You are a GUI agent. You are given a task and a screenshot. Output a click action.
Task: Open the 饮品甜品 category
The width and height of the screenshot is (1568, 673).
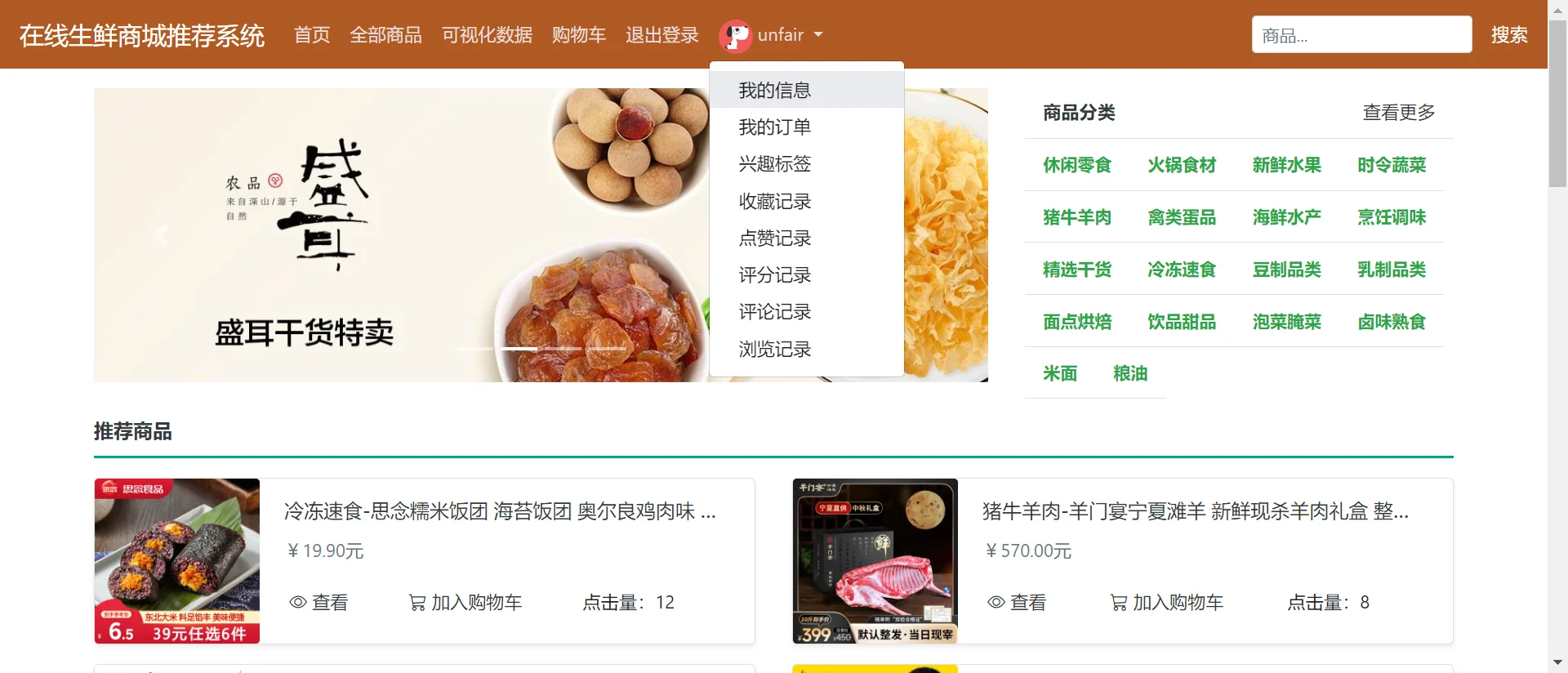tap(1182, 322)
